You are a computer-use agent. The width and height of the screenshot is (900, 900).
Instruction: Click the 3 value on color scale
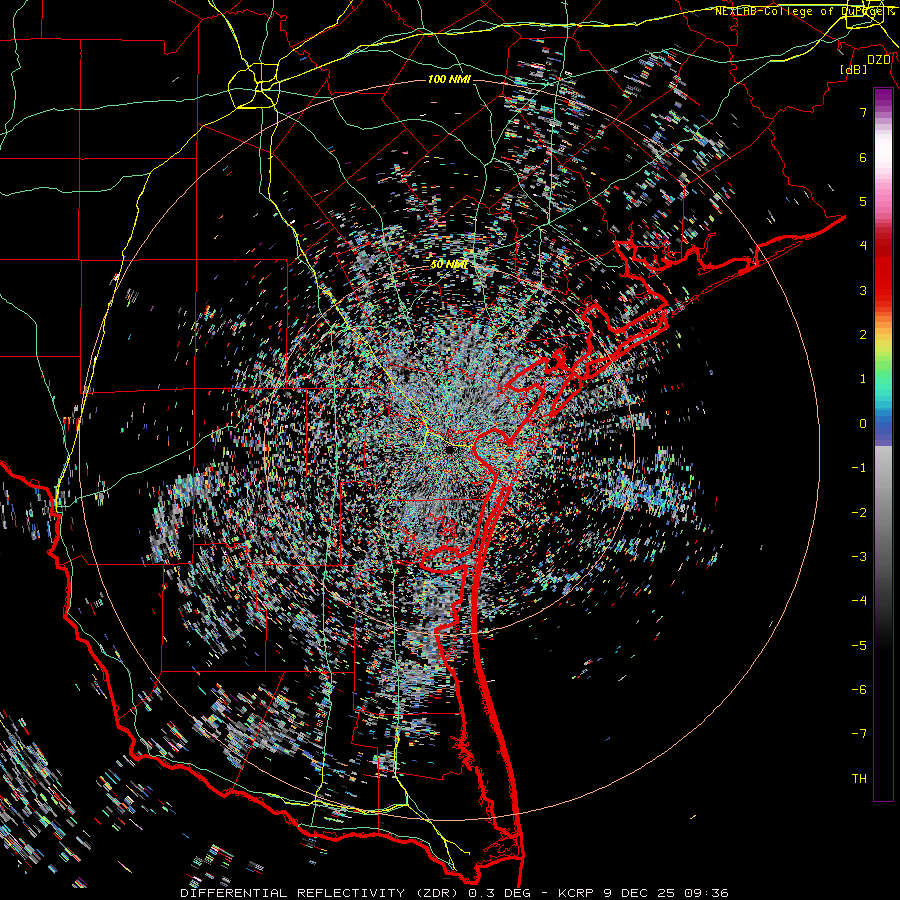click(863, 290)
